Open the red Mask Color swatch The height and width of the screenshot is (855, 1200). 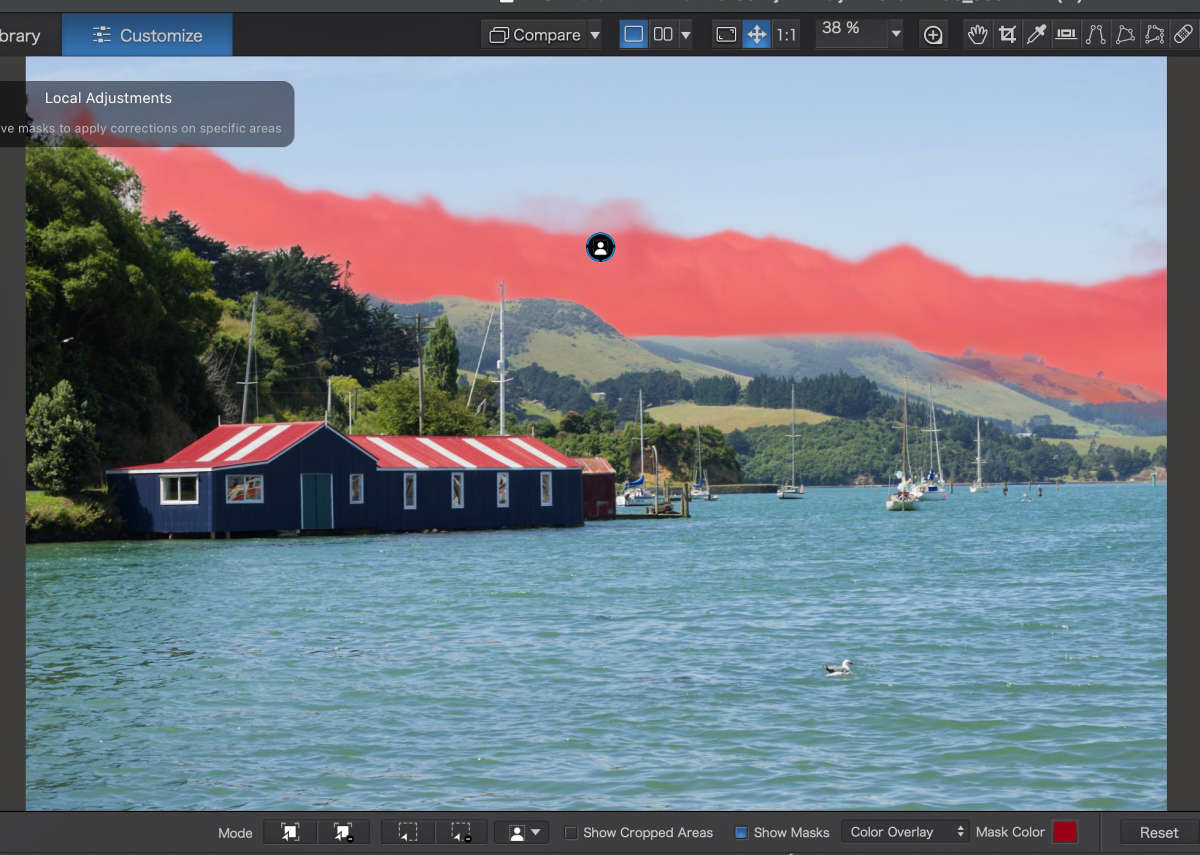1065,832
